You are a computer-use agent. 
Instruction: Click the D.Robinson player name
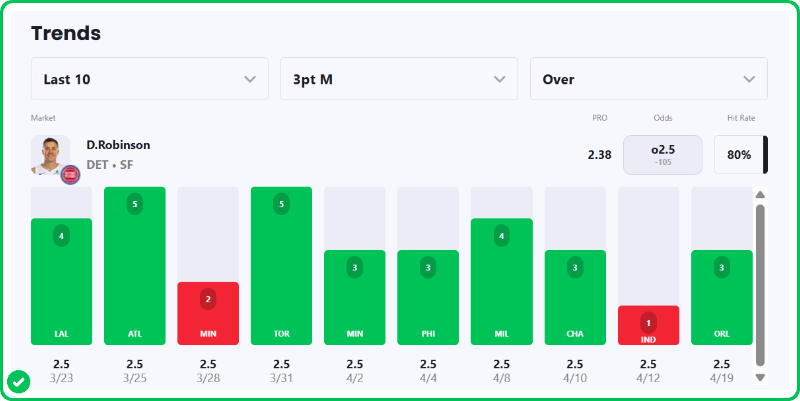point(118,145)
